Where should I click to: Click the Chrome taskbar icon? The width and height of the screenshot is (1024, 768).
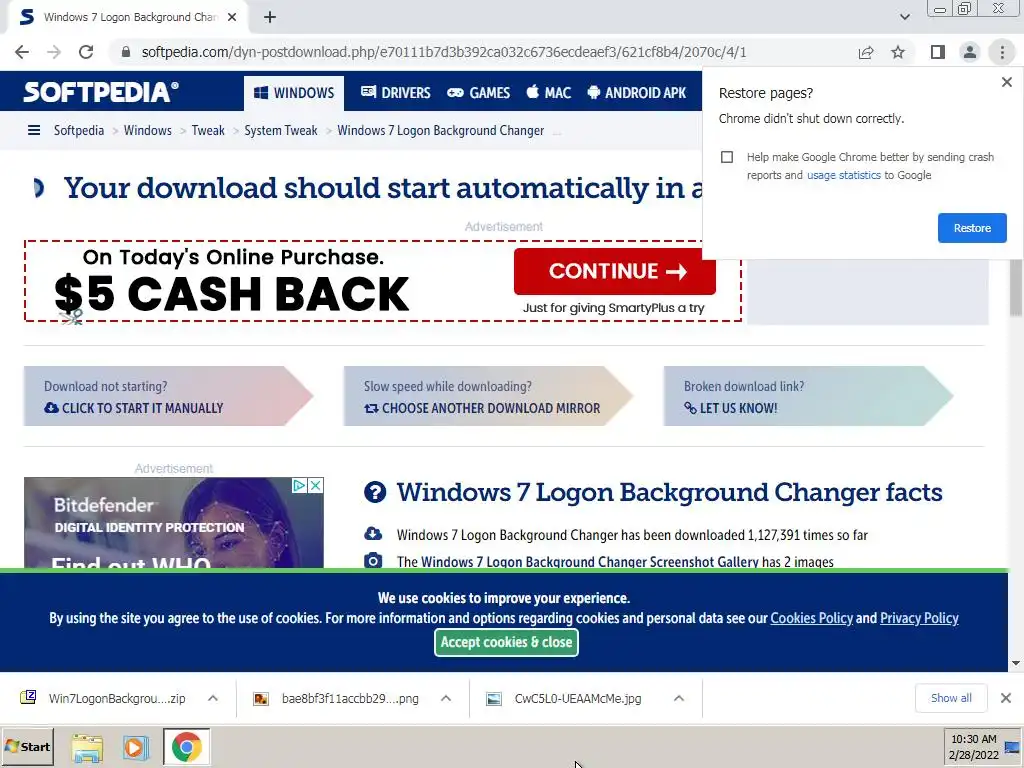tap(187, 747)
